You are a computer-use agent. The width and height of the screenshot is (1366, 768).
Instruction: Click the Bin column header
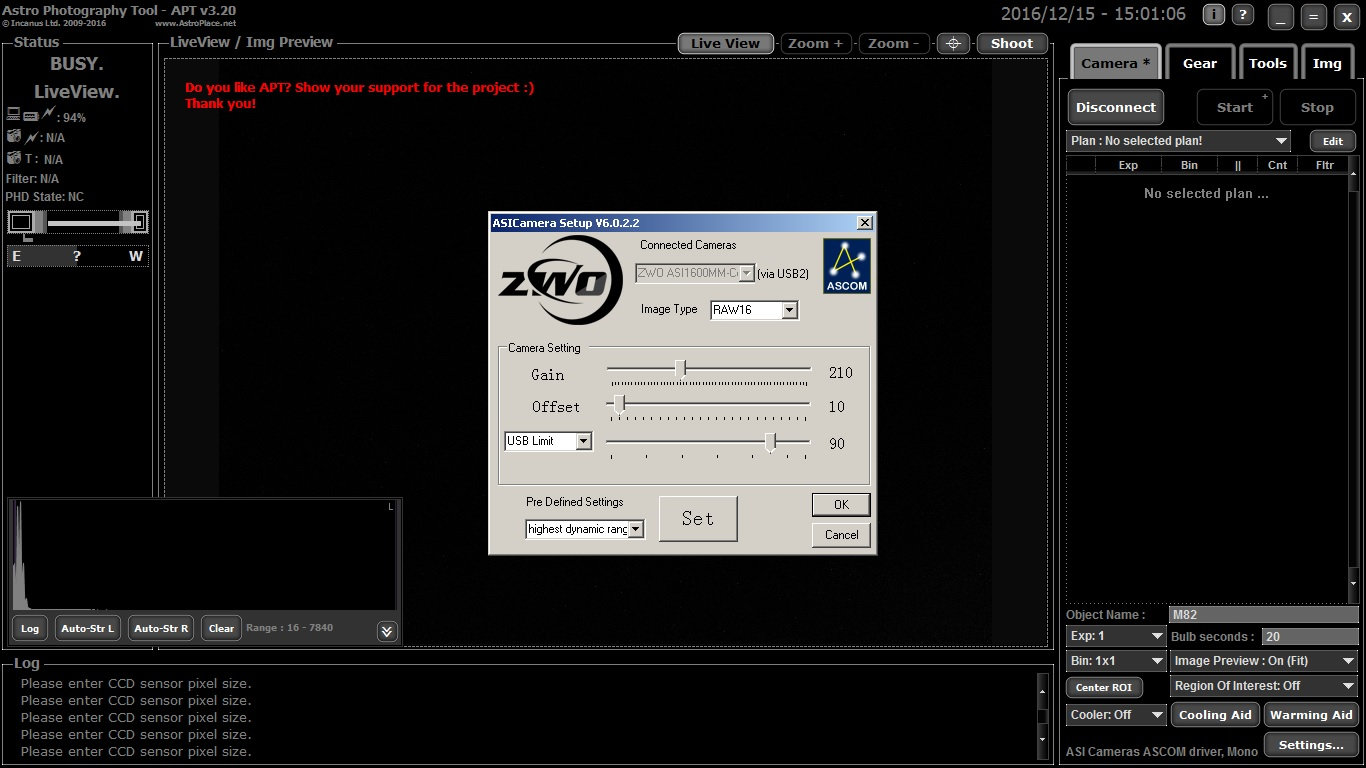[1189, 165]
